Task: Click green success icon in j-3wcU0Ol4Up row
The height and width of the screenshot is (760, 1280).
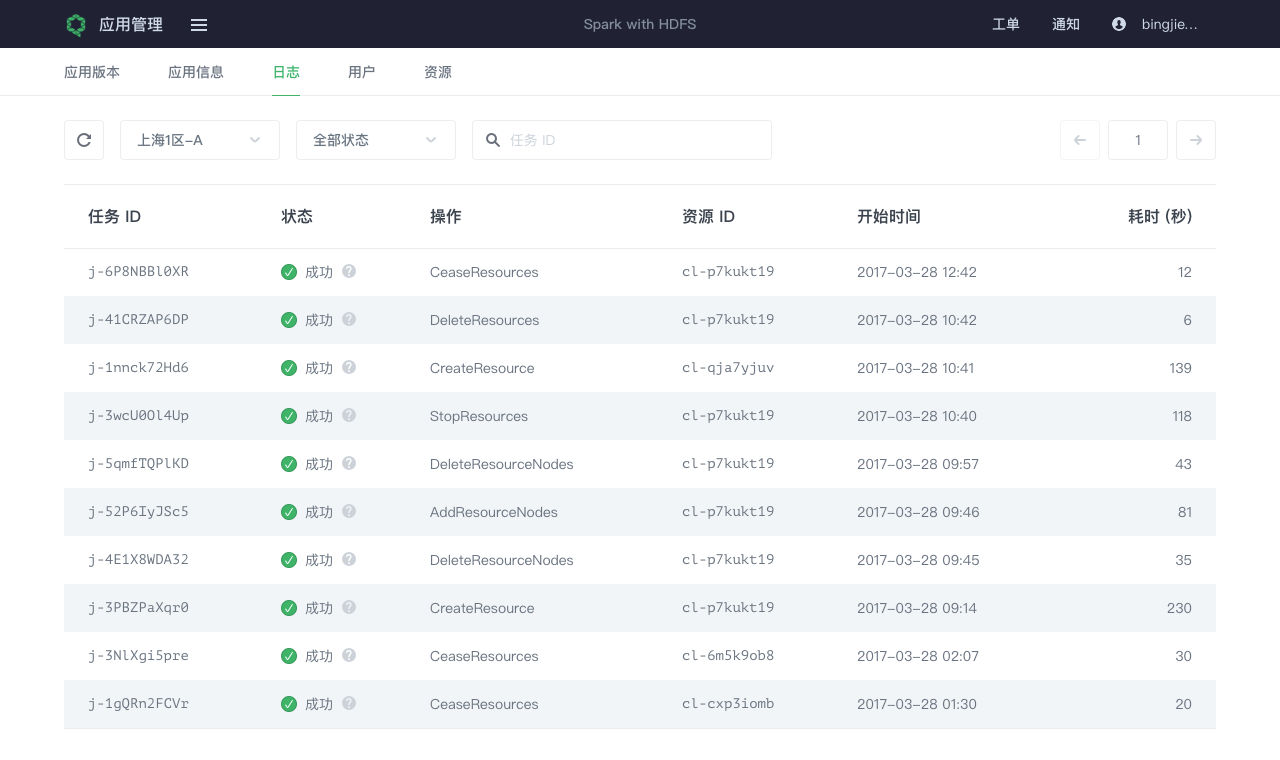Action: (289, 416)
